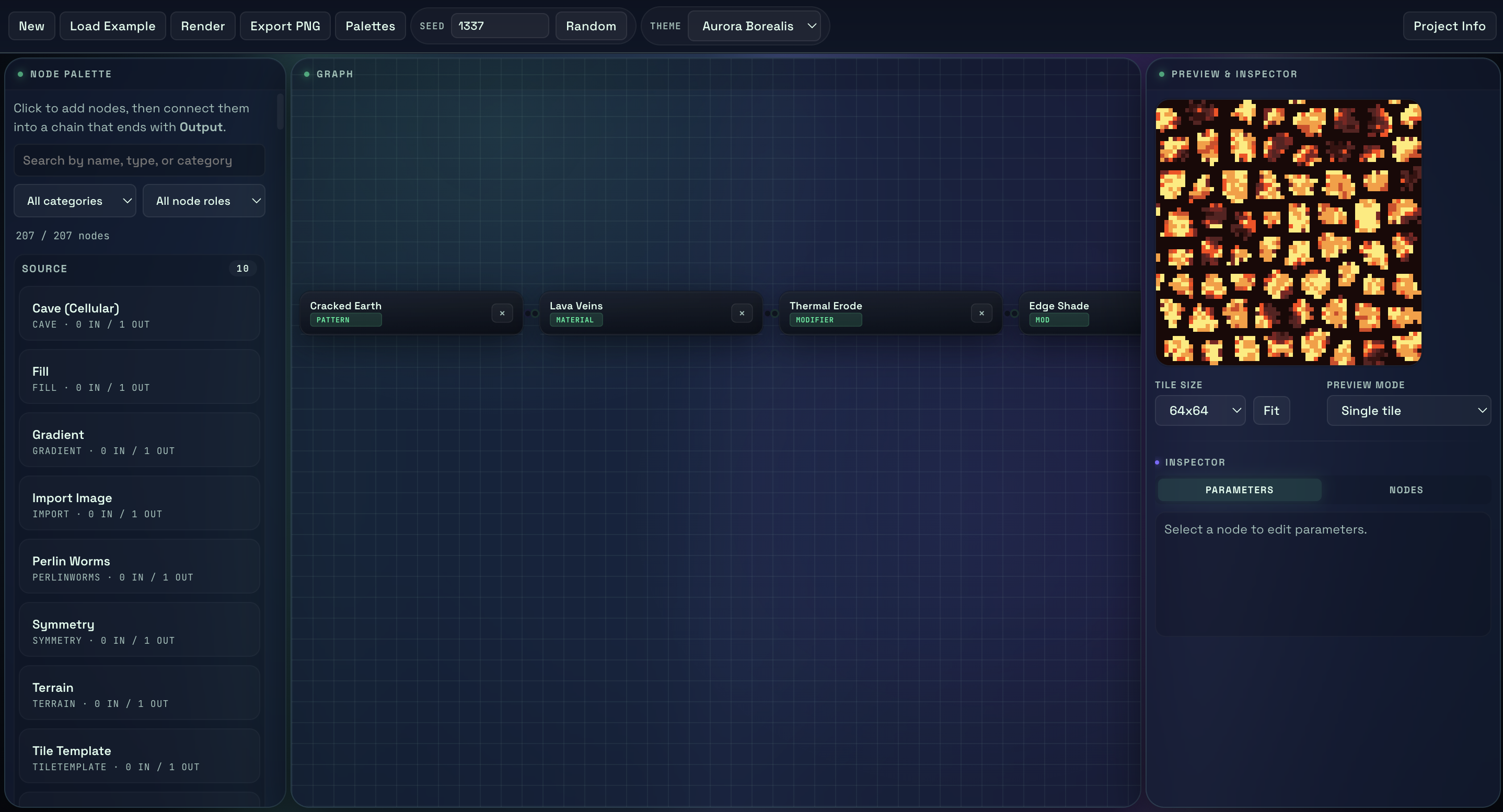The height and width of the screenshot is (812, 1503).
Task: Click the Thermal Erode input port
Action: coord(775,313)
